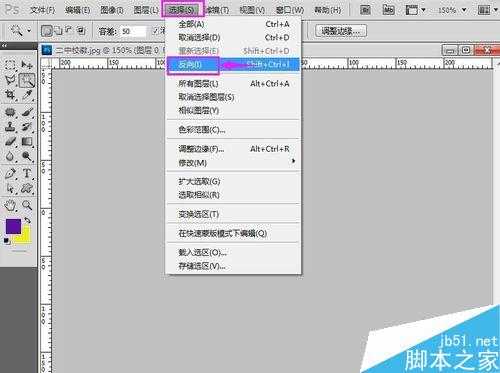Screen dimensions: 500x373
Task: Select the Clone Stamp tool
Action: [10, 127]
